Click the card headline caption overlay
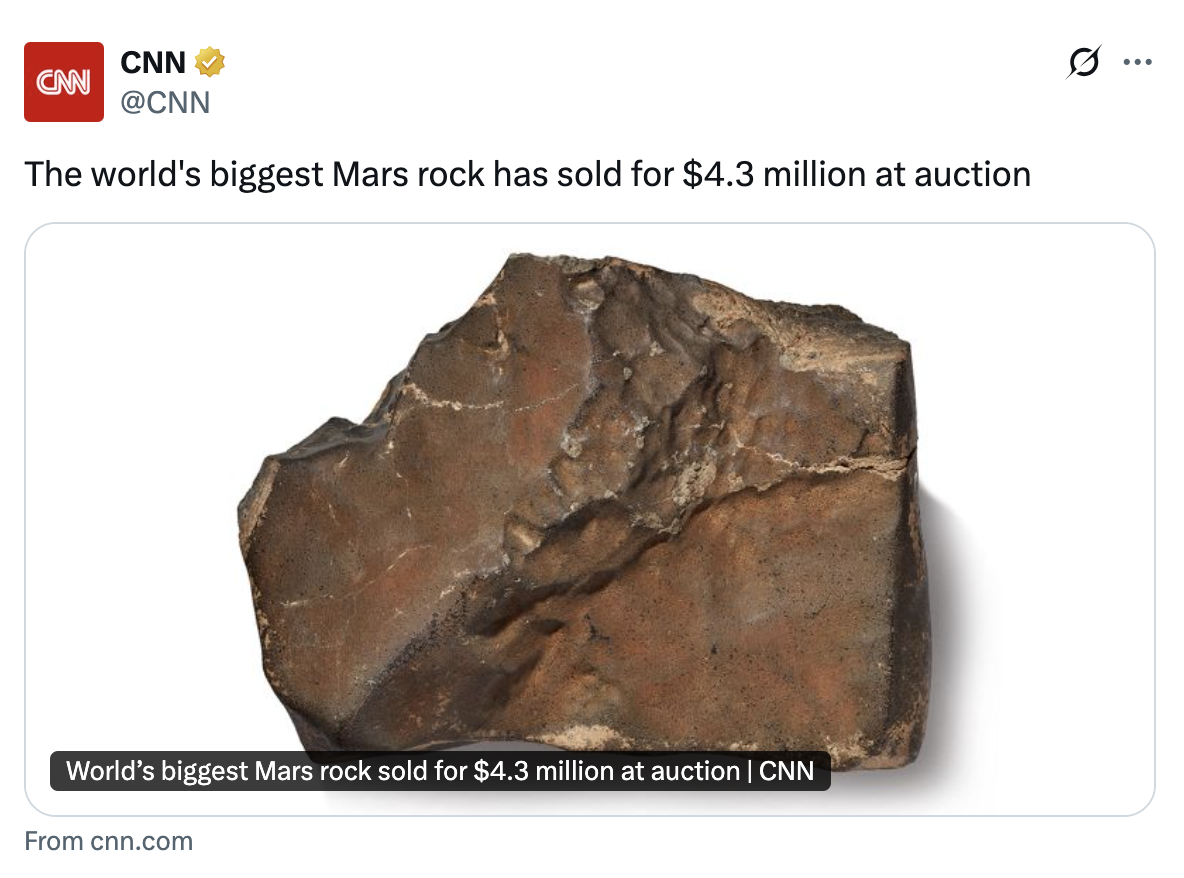The height and width of the screenshot is (878, 1184). [x=440, y=771]
